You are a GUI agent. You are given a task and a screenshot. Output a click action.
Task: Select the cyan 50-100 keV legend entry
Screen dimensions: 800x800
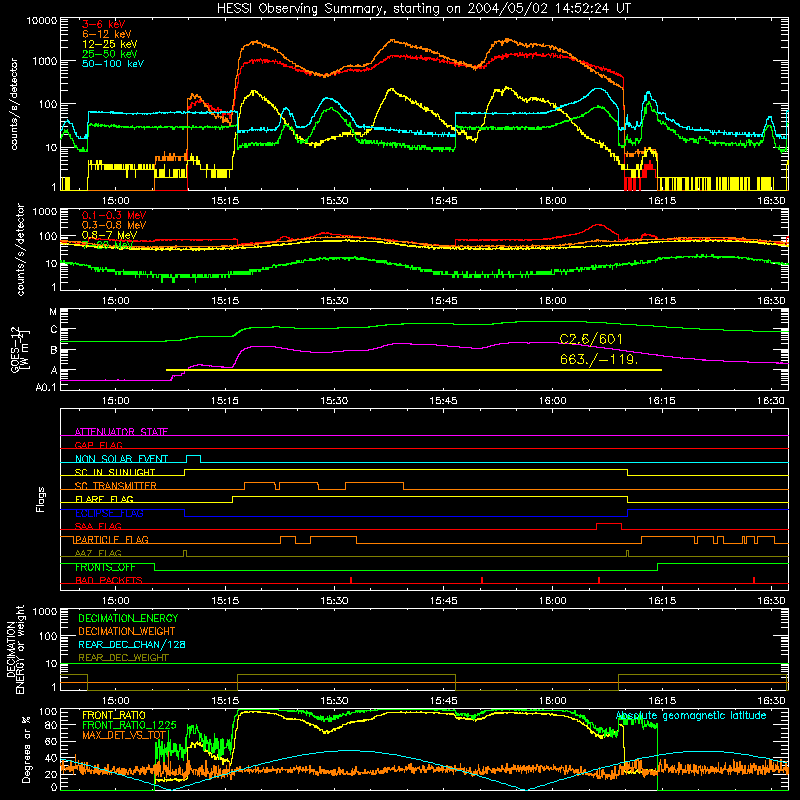(x=113, y=64)
